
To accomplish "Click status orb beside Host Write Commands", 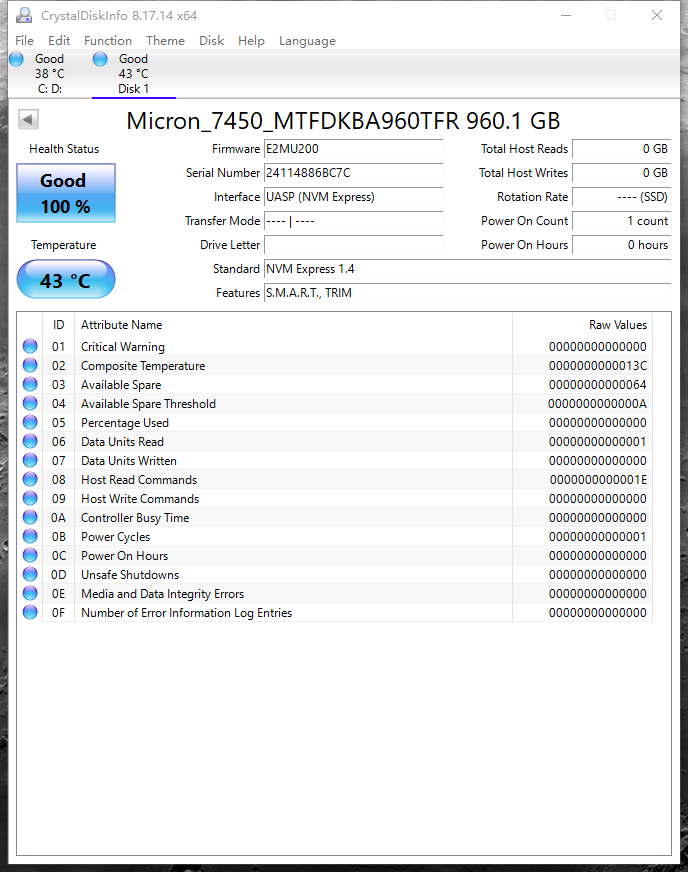I will tap(30, 498).
